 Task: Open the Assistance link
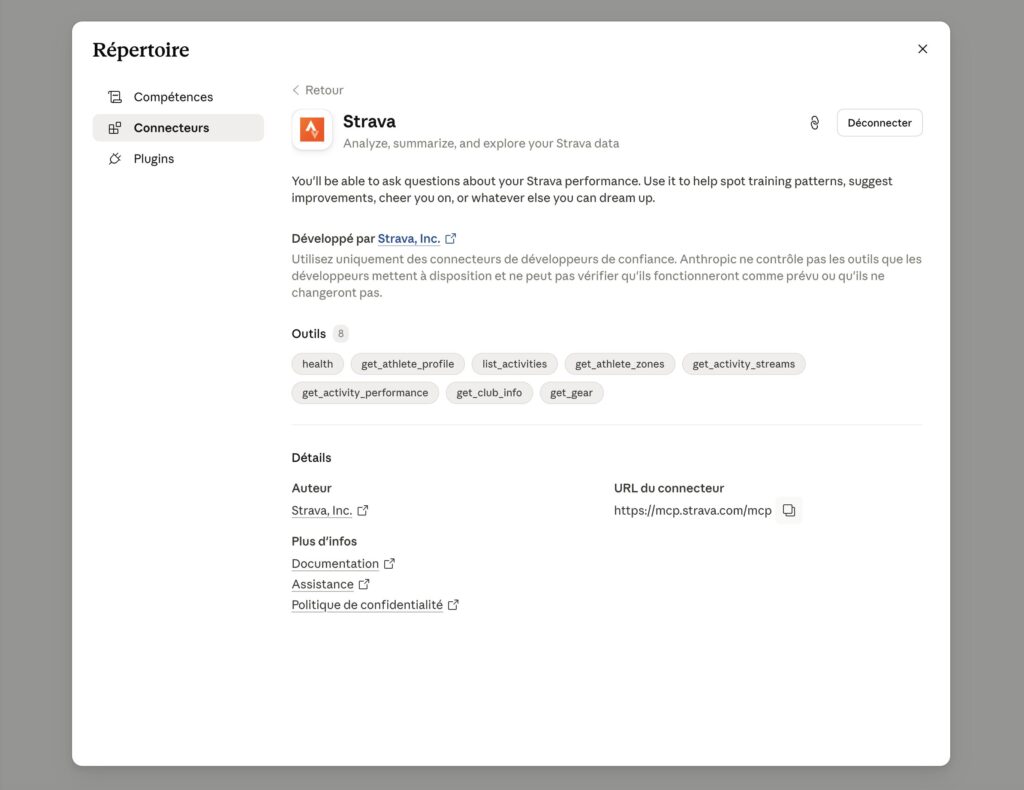pos(323,584)
